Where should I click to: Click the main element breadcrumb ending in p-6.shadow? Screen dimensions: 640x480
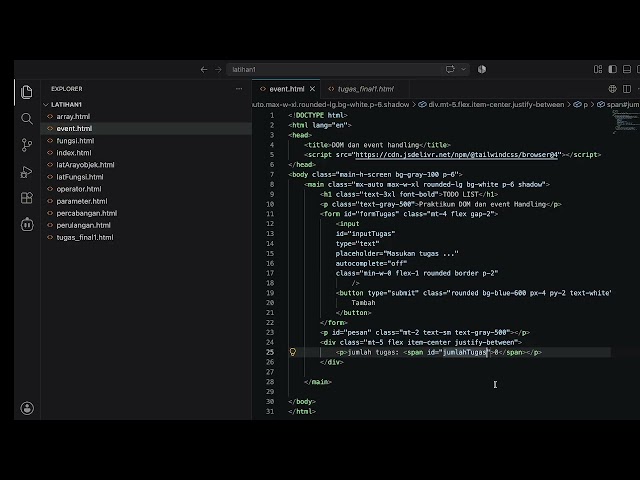click(331, 105)
